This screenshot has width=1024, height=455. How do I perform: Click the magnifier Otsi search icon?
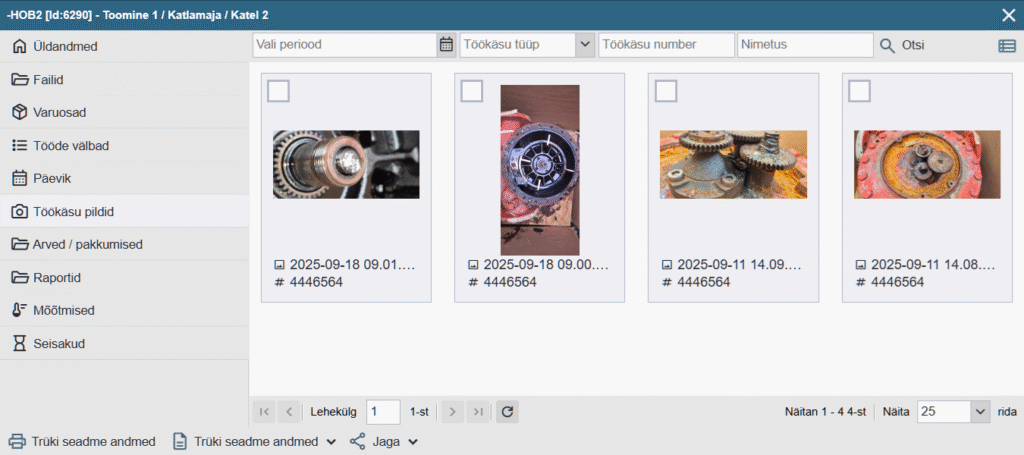[x=887, y=45]
